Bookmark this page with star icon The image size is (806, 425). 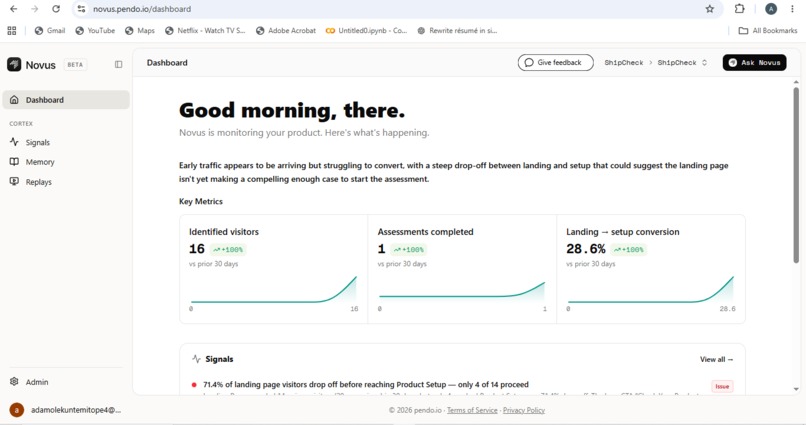(x=710, y=9)
